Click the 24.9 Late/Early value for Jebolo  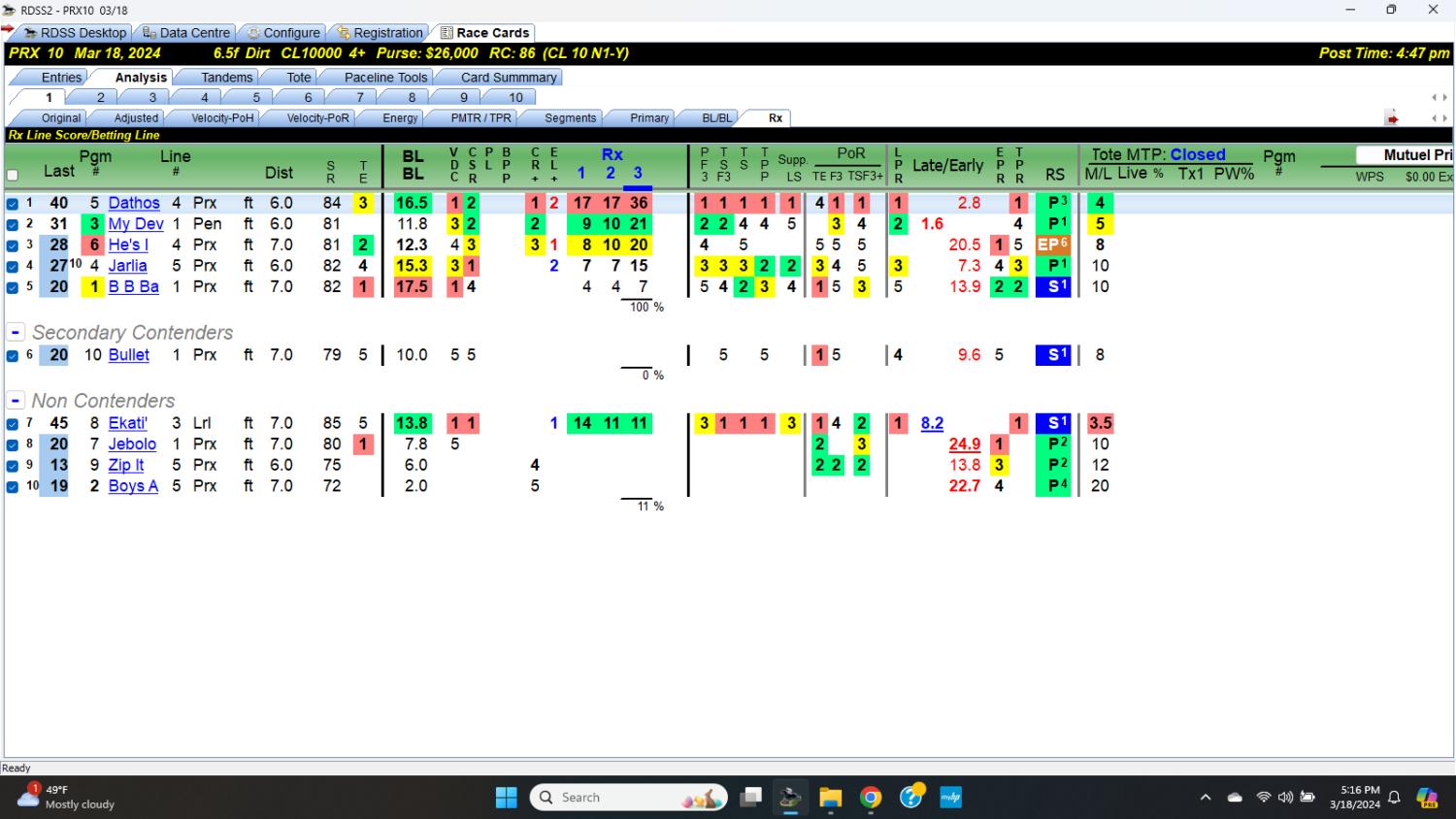tap(965, 444)
